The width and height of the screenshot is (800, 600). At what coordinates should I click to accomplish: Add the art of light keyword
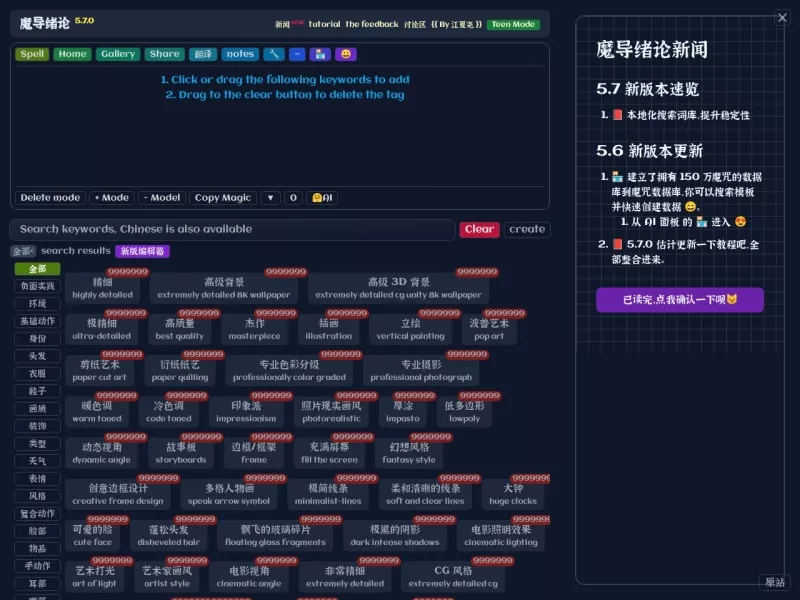[x=94, y=578]
